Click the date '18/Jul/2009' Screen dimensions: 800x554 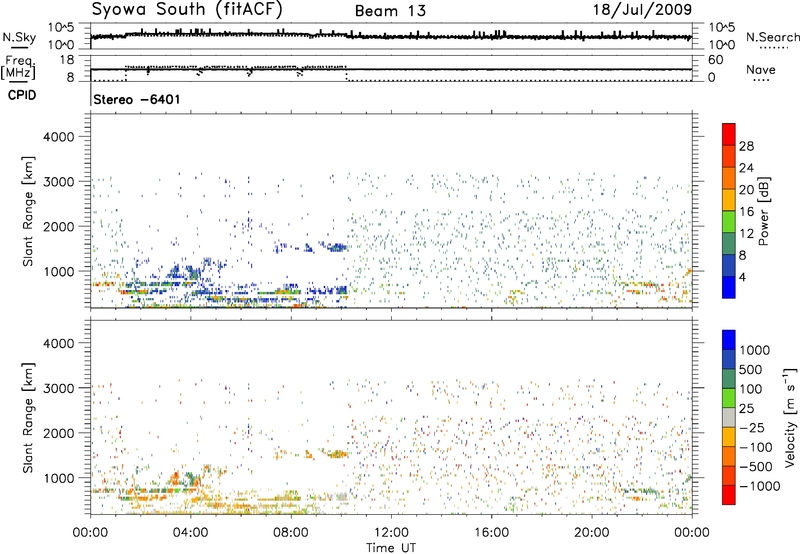pos(642,10)
